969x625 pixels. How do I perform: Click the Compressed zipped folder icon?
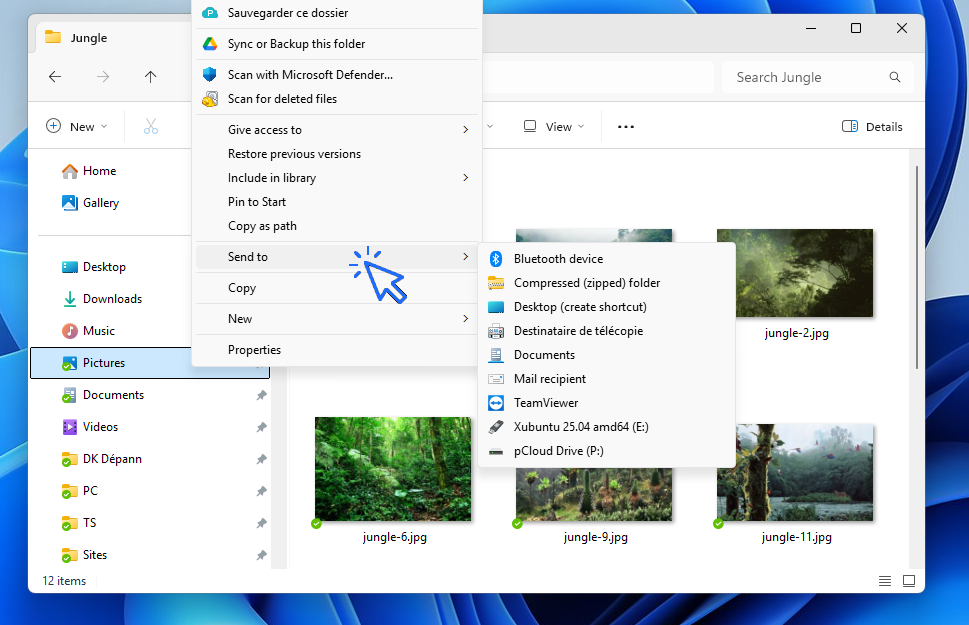(x=496, y=283)
